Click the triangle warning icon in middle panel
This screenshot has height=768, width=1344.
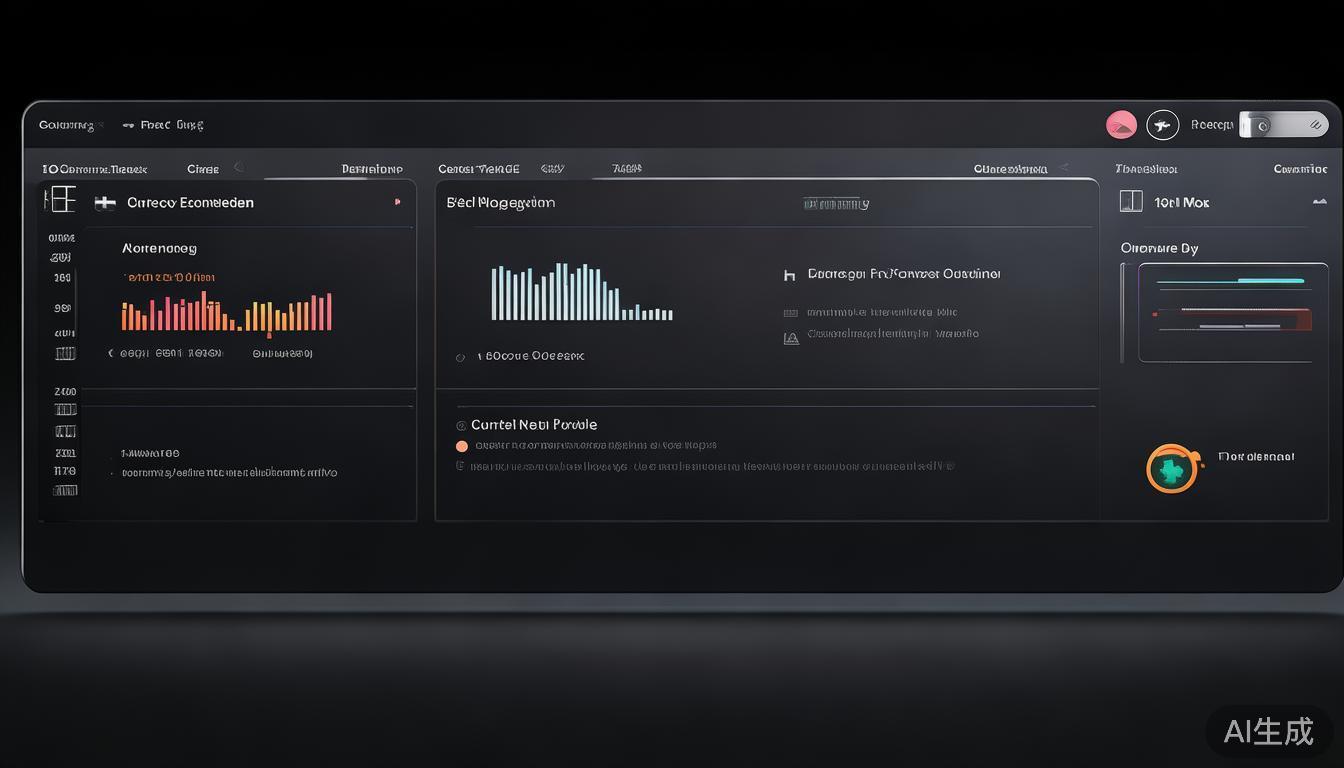pos(791,338)
